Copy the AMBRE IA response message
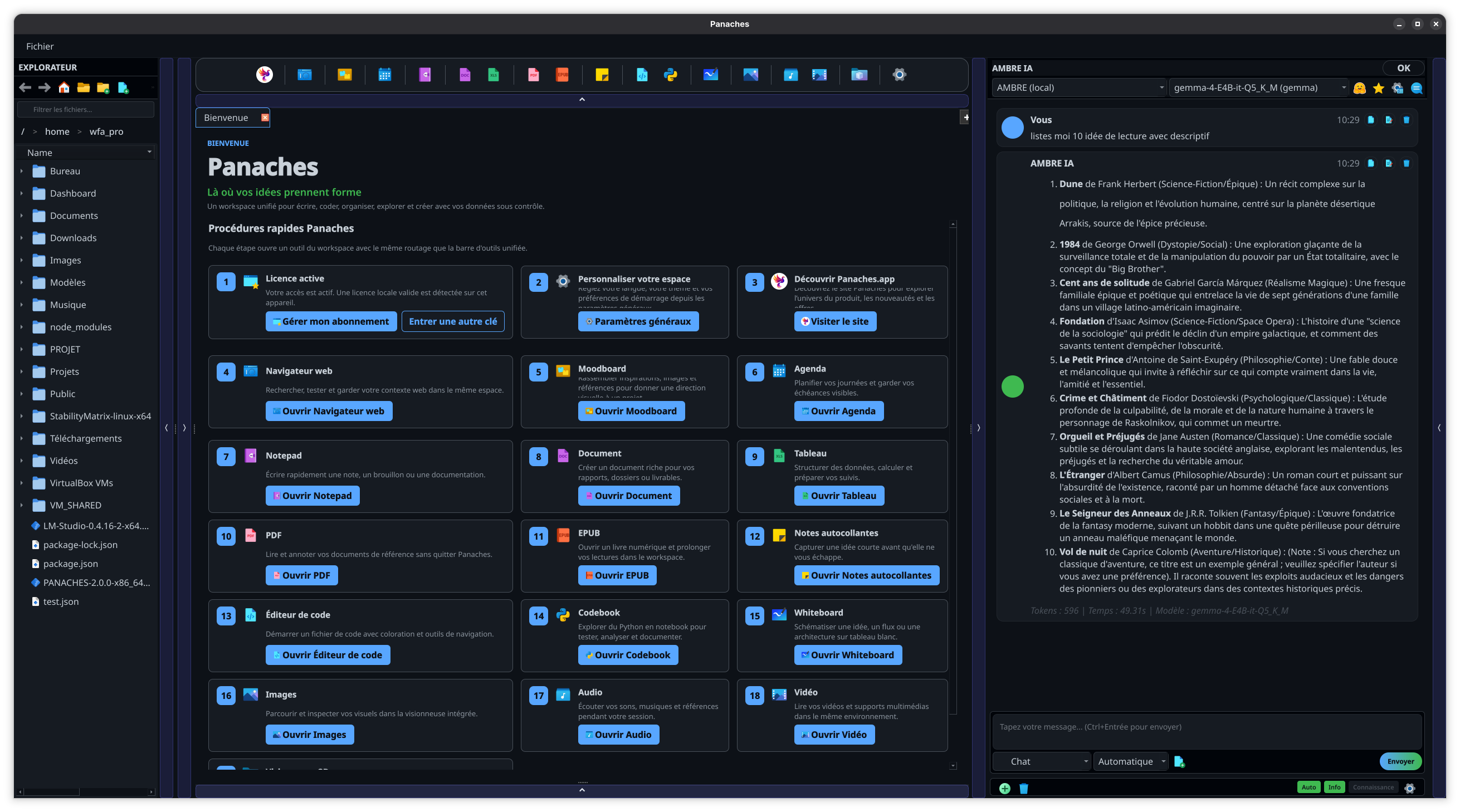 [1370, 163]
